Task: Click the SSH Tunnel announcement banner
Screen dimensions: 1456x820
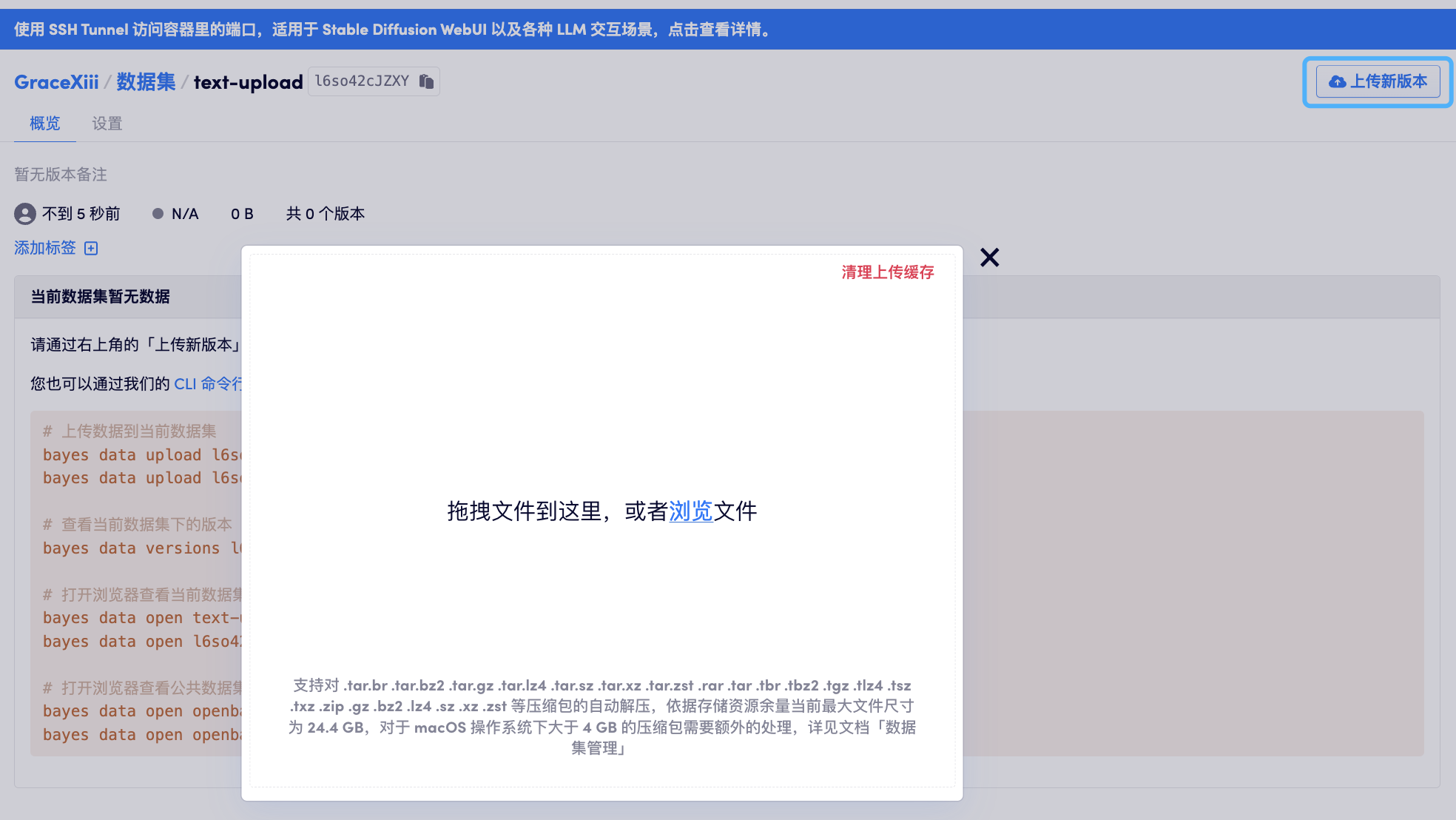Action: click(x=392, y=30)
